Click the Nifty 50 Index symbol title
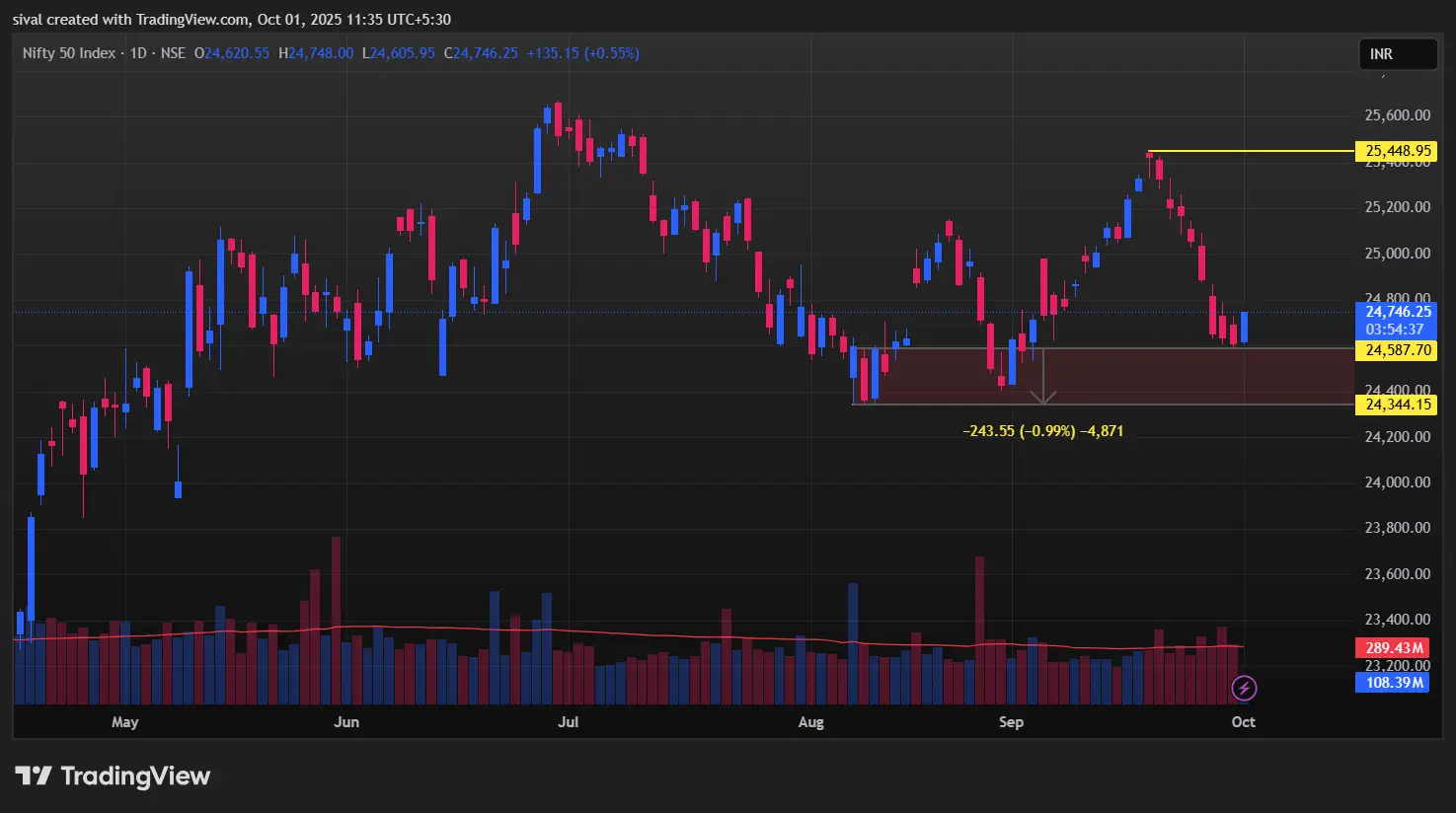 [69, 53]
